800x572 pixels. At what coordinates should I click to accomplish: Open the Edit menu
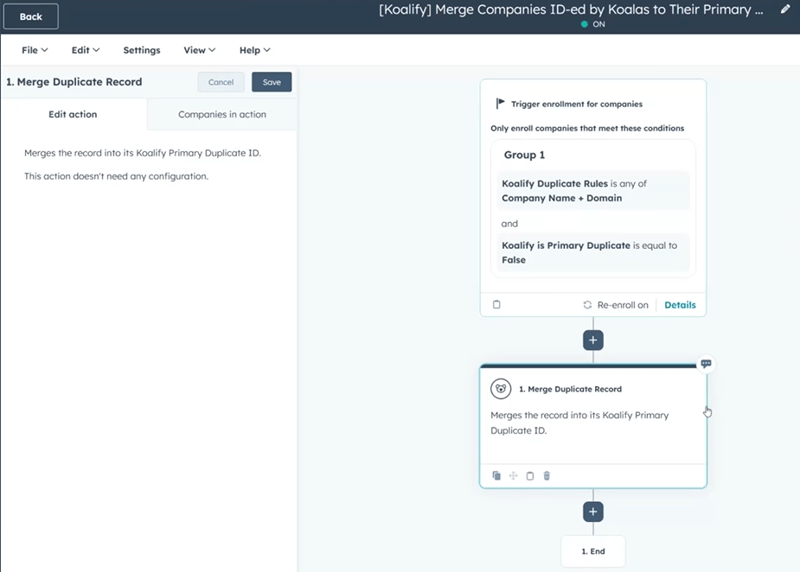pos(85,50)
